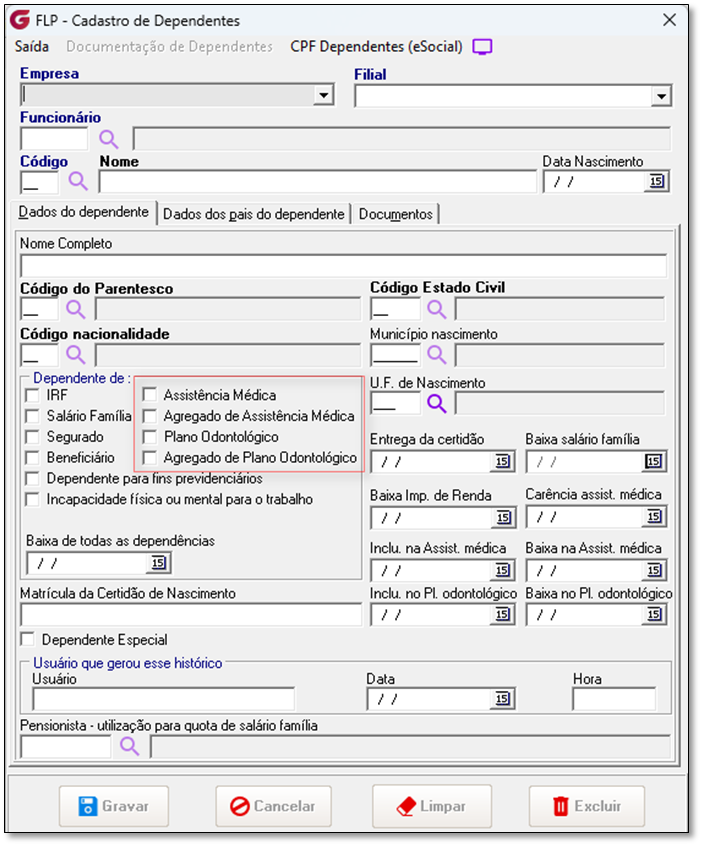Focus the Funcionário code field

click(x=54, y=139)
